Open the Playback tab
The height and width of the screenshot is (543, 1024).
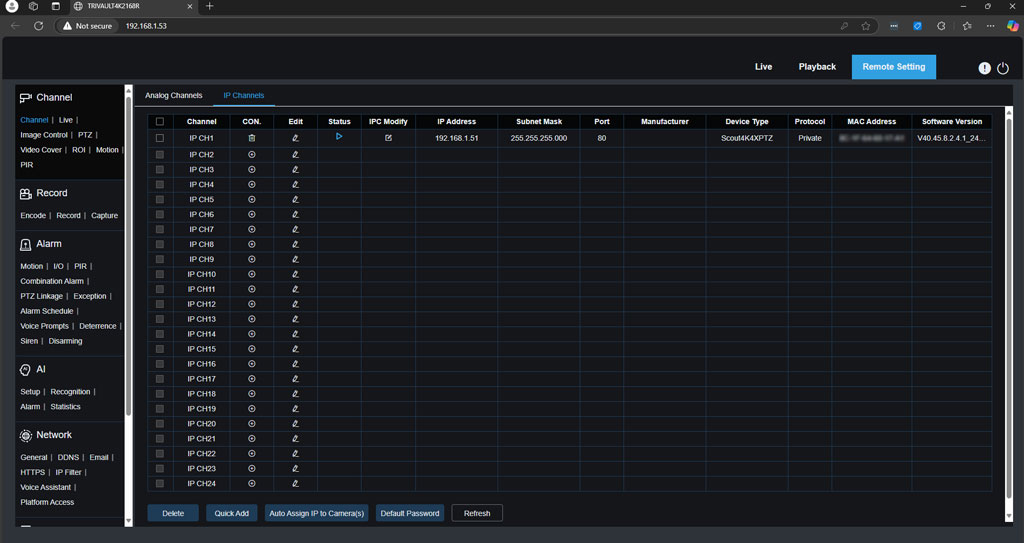[817, 67]
